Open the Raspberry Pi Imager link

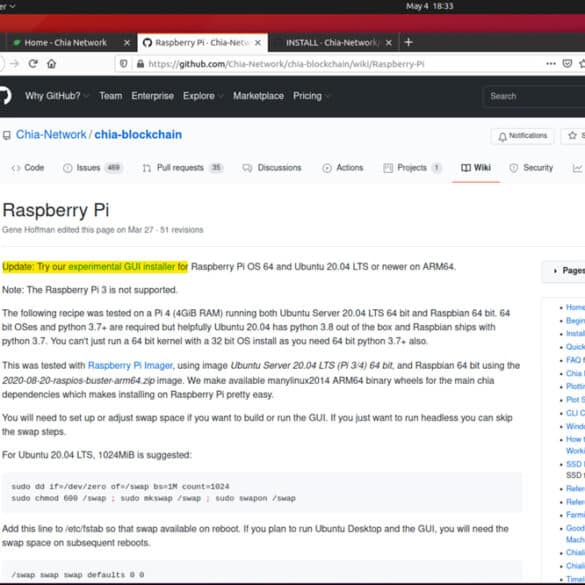tap(130, 365)
